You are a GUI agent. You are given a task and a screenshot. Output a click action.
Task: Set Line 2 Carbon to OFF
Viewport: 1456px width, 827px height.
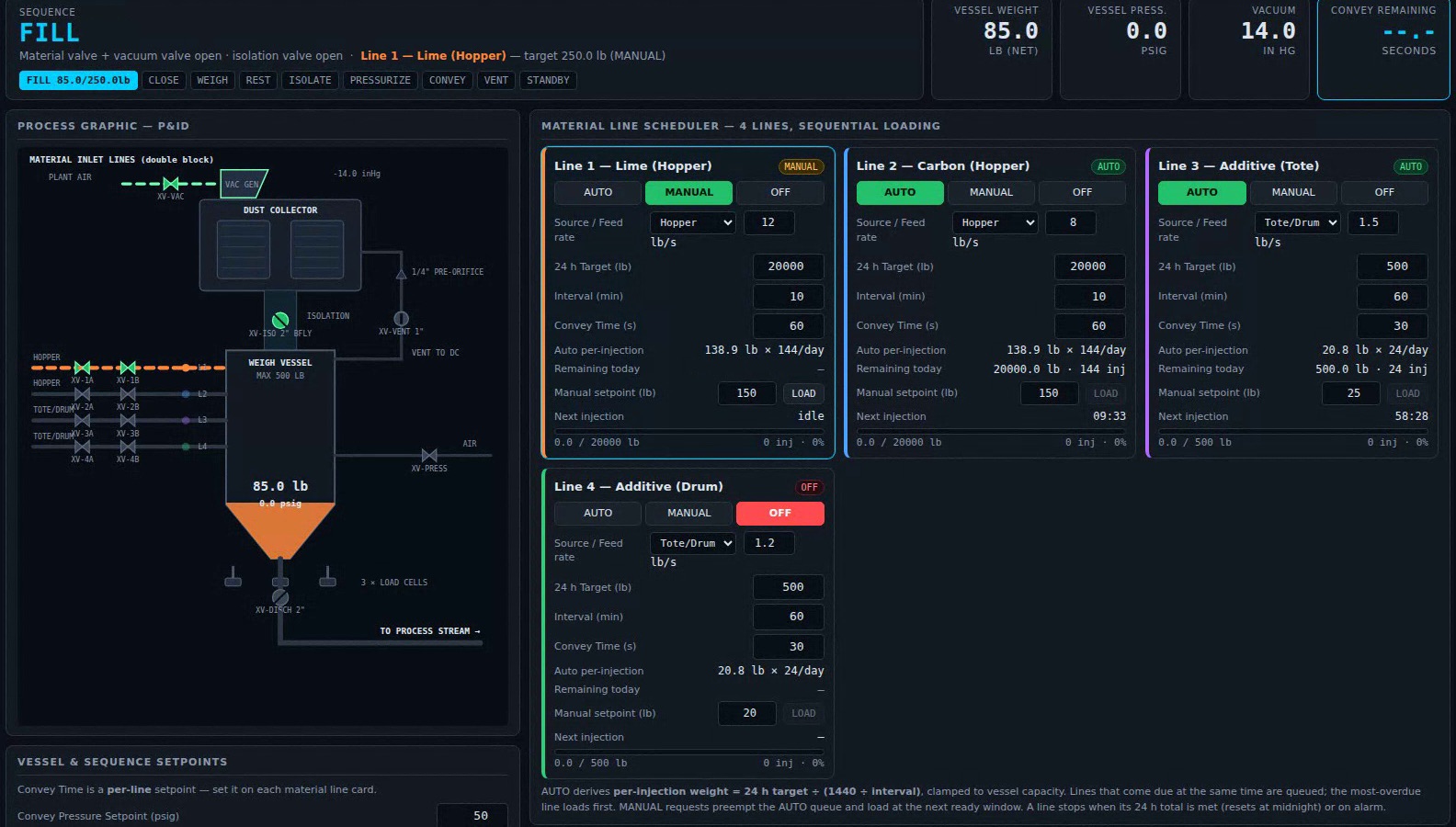click(1082, 192)
